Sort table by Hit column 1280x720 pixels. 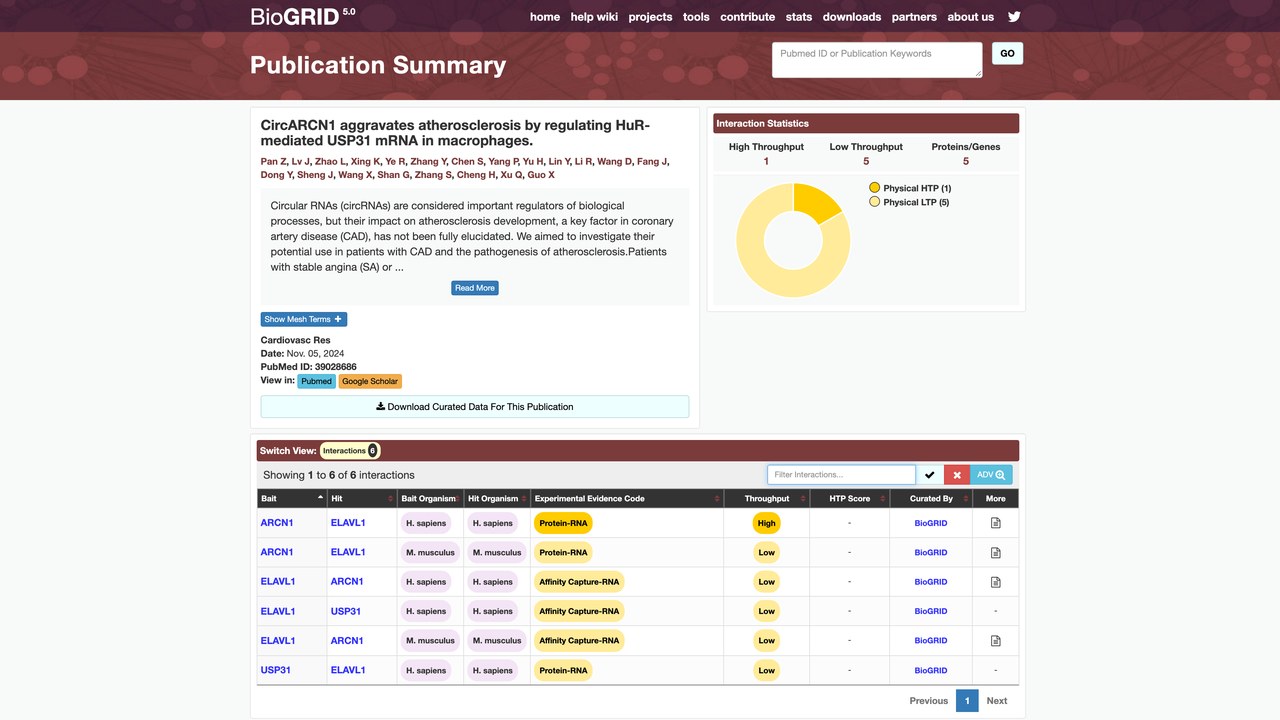(362, 498)
